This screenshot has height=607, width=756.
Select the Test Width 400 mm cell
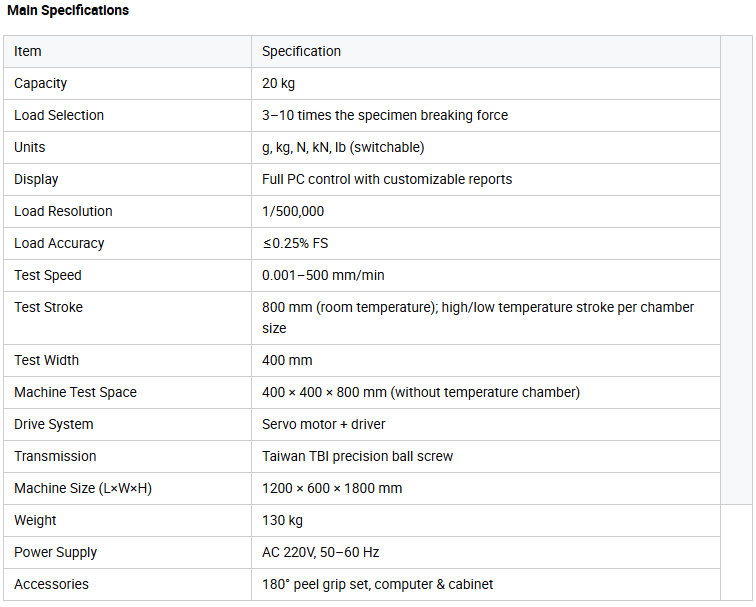tap(486, 361)
